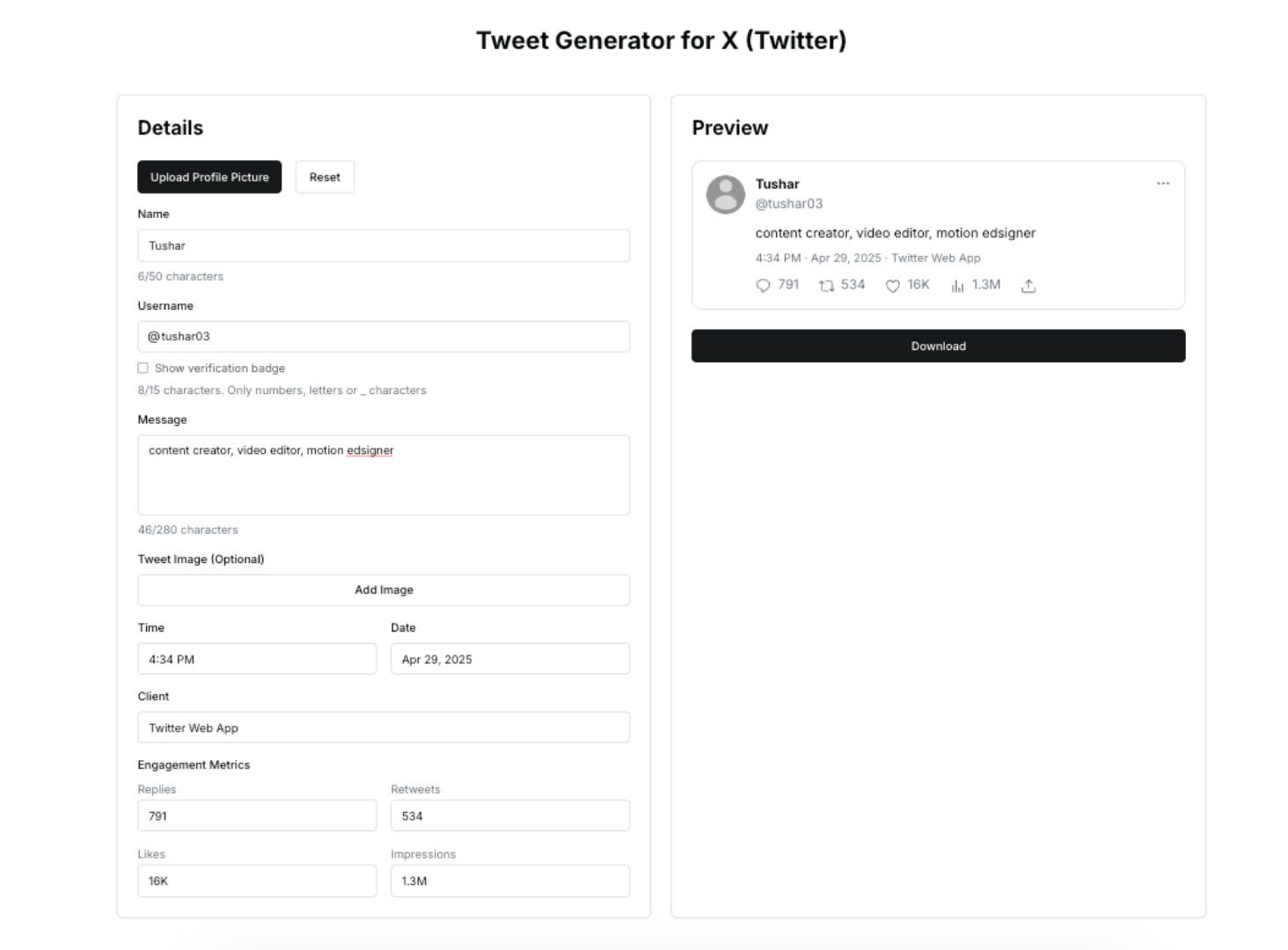Screen dimensions: 1288x950
Task: Click Add Image for the tweet
Action: click(x=384, y=590)
